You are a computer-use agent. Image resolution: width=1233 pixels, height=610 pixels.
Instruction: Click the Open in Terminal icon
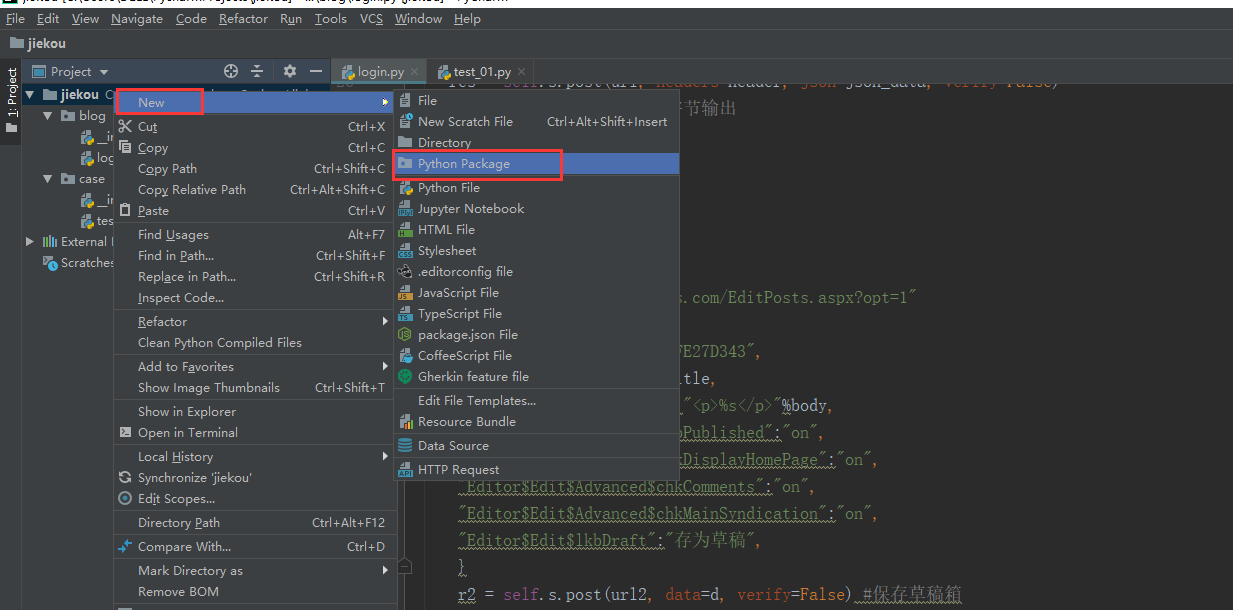pyautogui.click(x=125, y=433)
